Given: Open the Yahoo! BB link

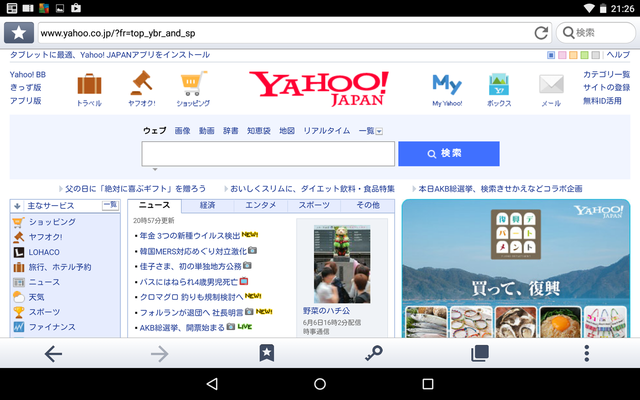Looking at the screenshot, I should click(x=28, y=74).
